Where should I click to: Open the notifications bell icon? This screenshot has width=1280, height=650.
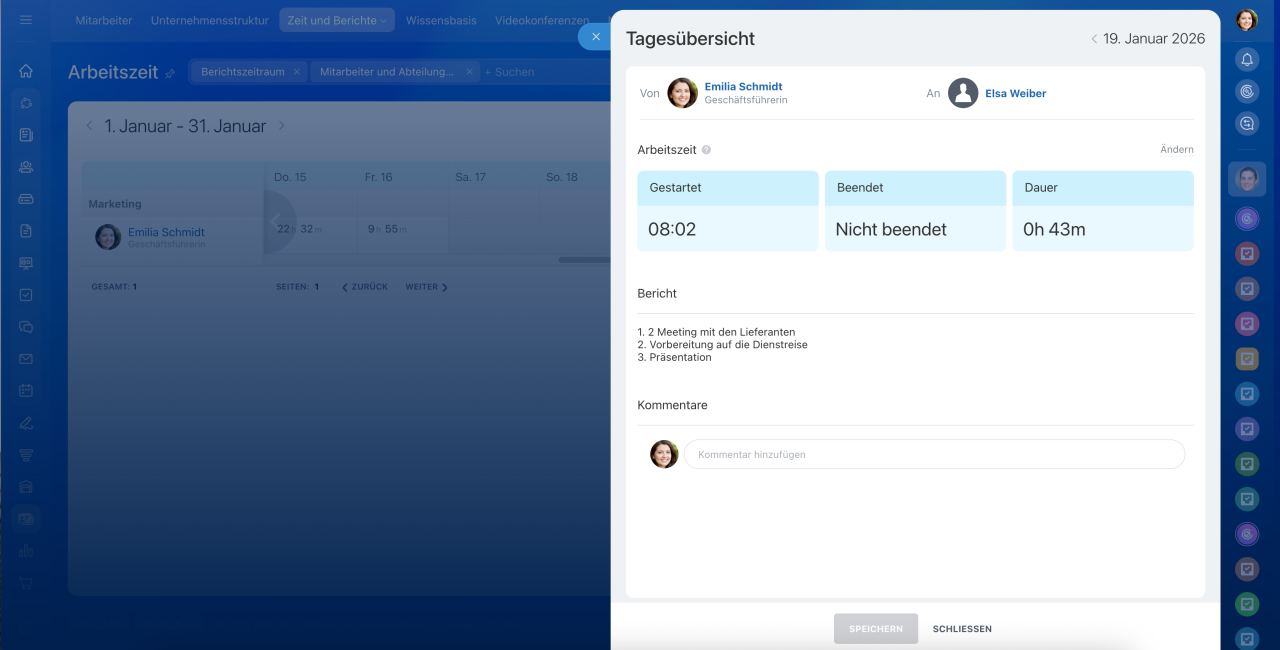tap(1247, 59)
